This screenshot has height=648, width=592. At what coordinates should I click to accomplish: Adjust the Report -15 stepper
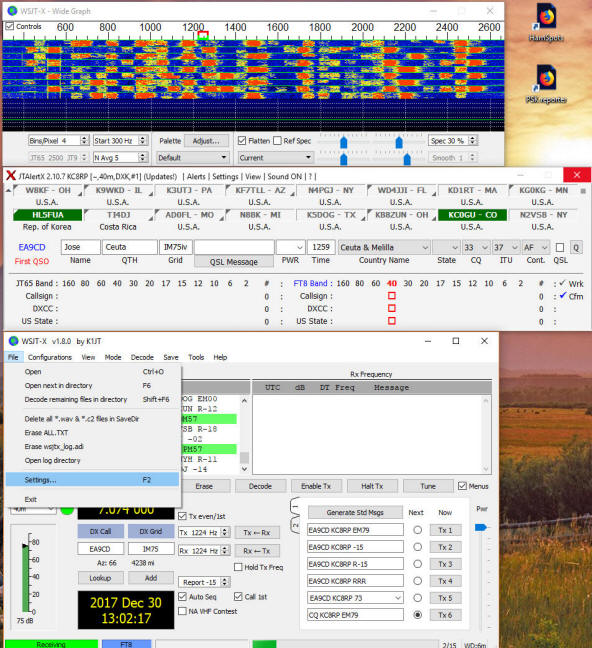tap(224, 582)
